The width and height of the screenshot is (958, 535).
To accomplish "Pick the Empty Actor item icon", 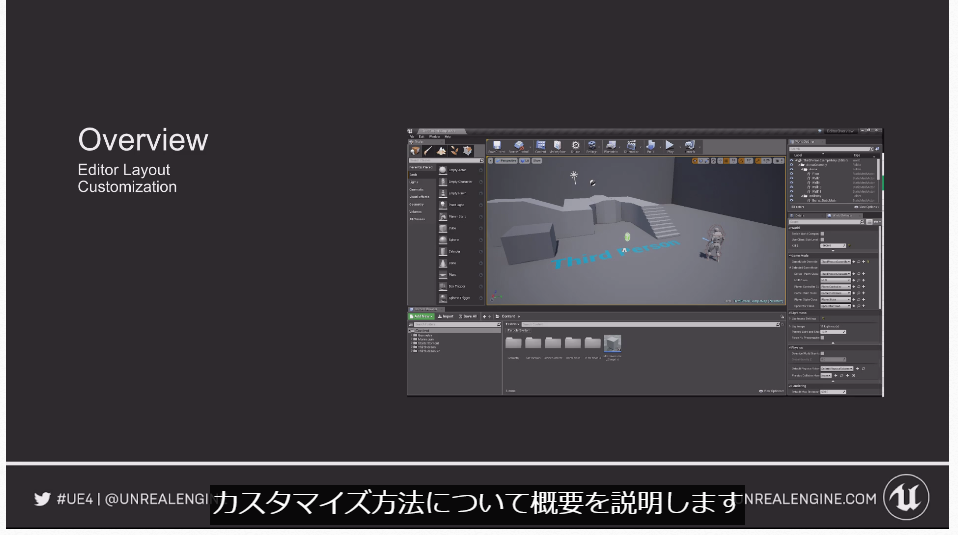I will [x=443, y=170].
